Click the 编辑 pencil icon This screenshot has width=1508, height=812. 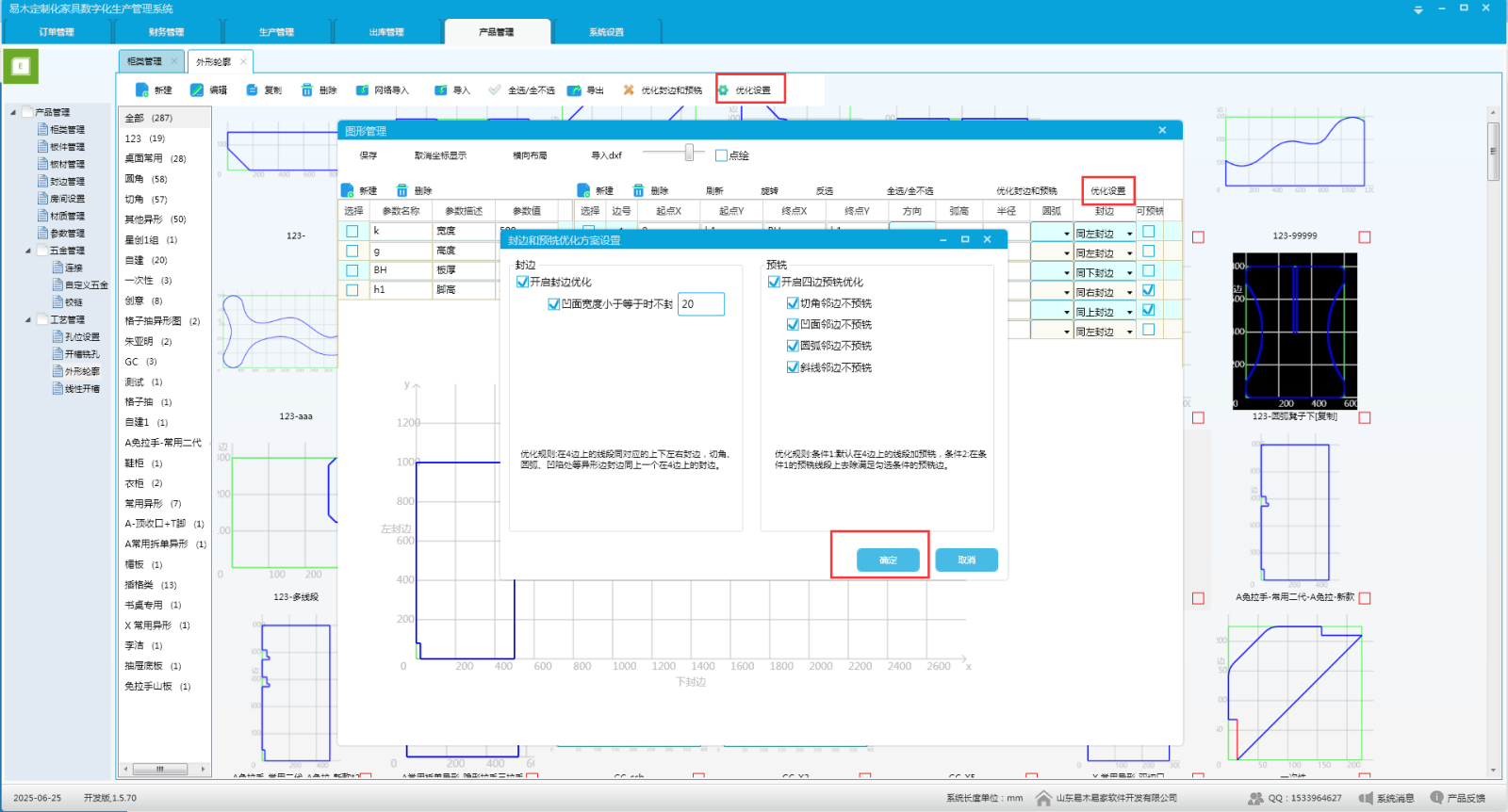(197, 90)
